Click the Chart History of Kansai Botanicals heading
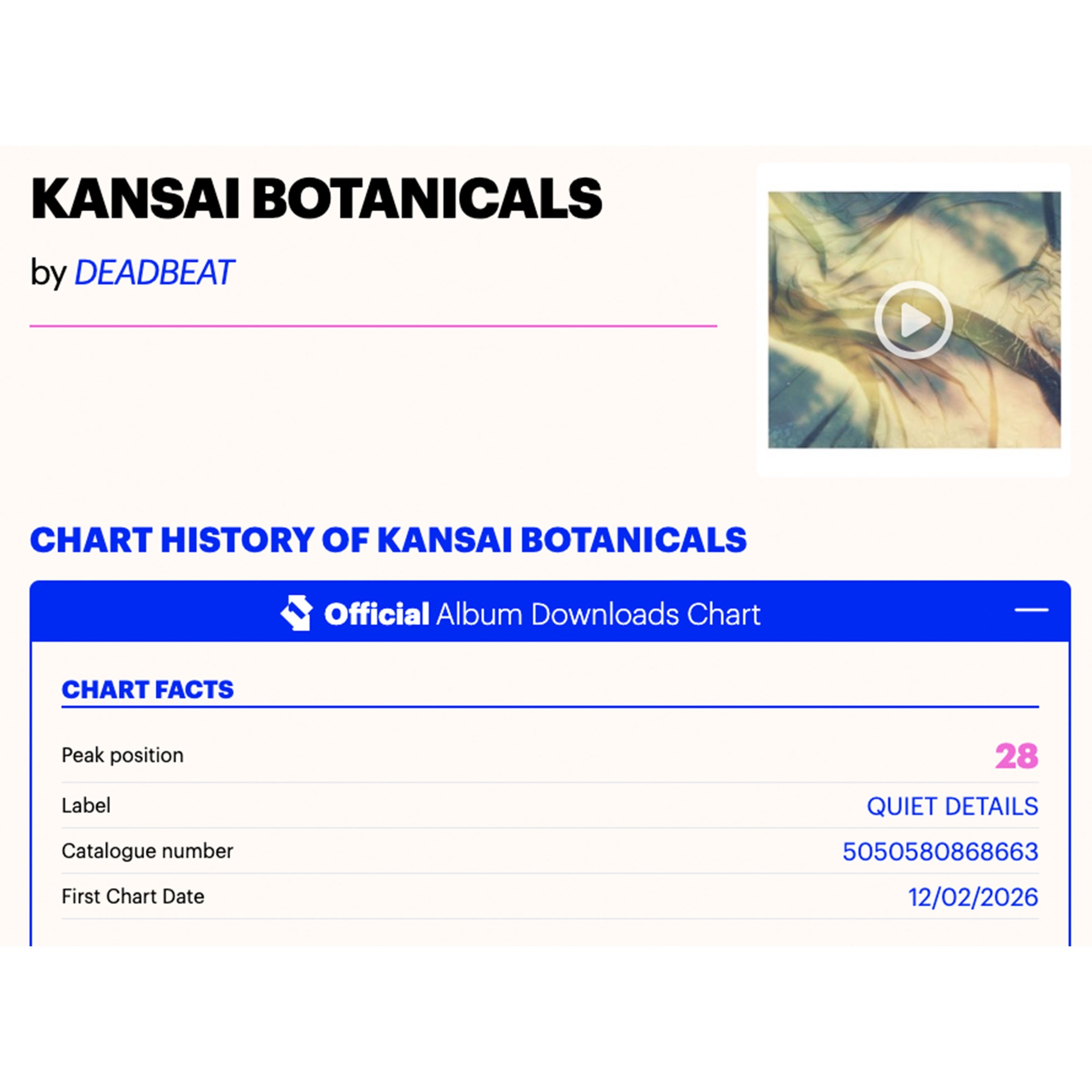 [x=388, y=540]
